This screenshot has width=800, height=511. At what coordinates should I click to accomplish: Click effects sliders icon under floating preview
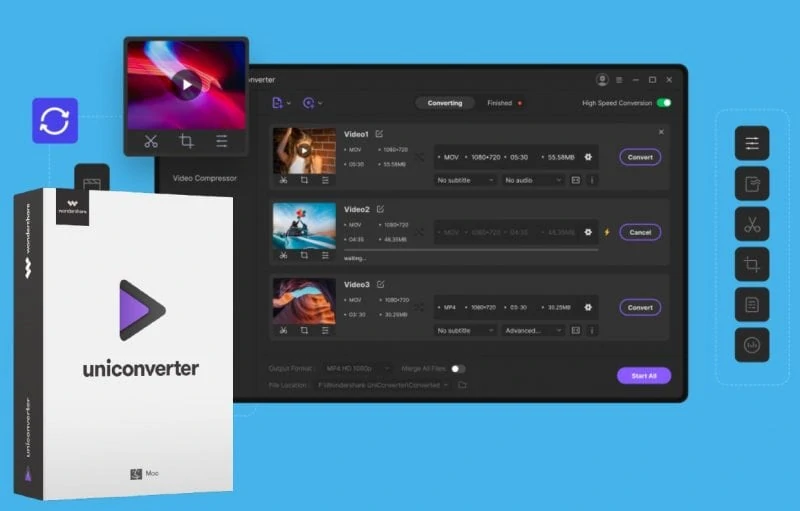tap(221, 141)
